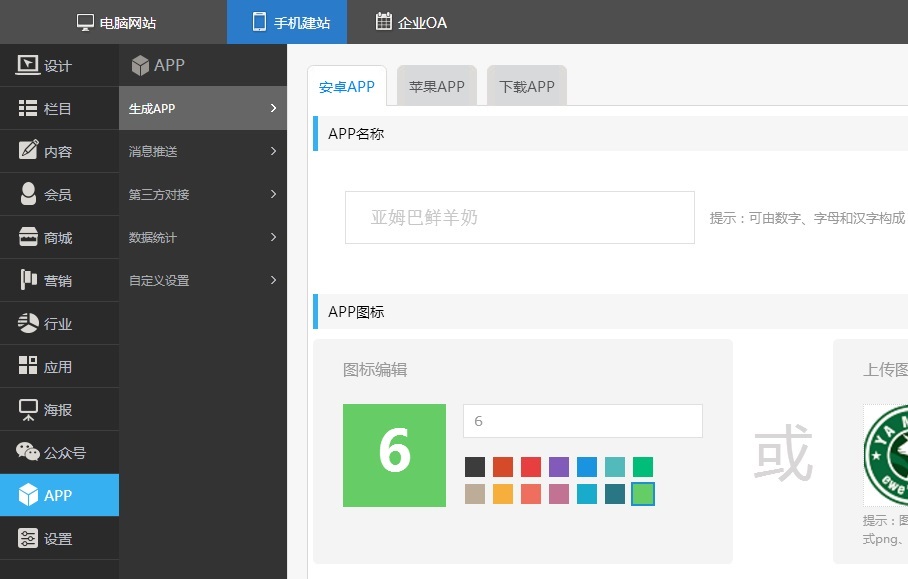Expand the 自定义设置 submenu
Screen dimensions: 908x579
(x=202, y=281)
